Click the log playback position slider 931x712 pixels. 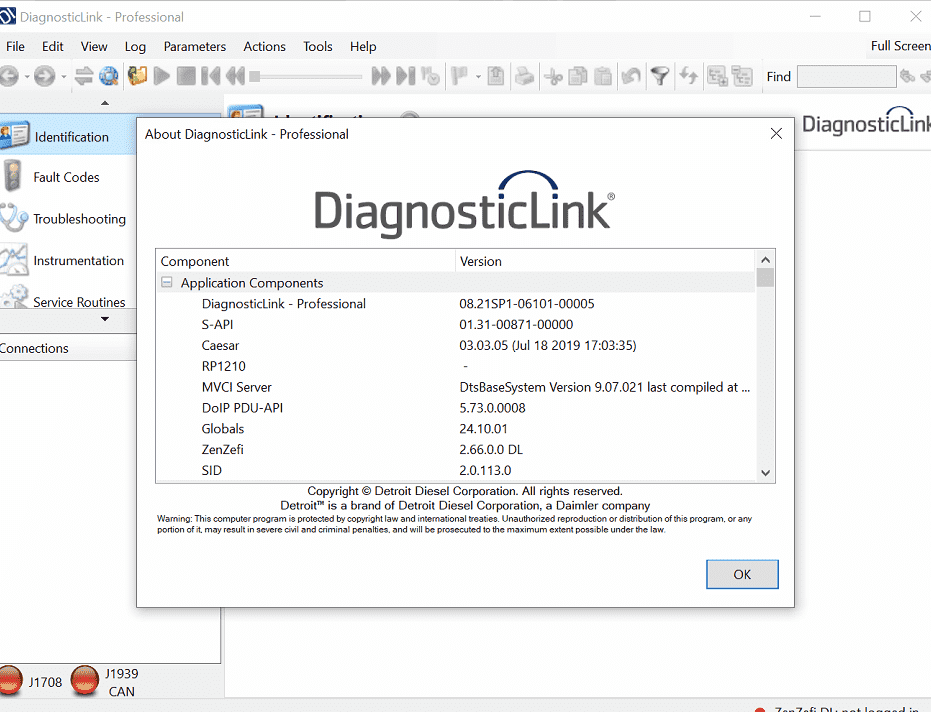coord(306,76)
